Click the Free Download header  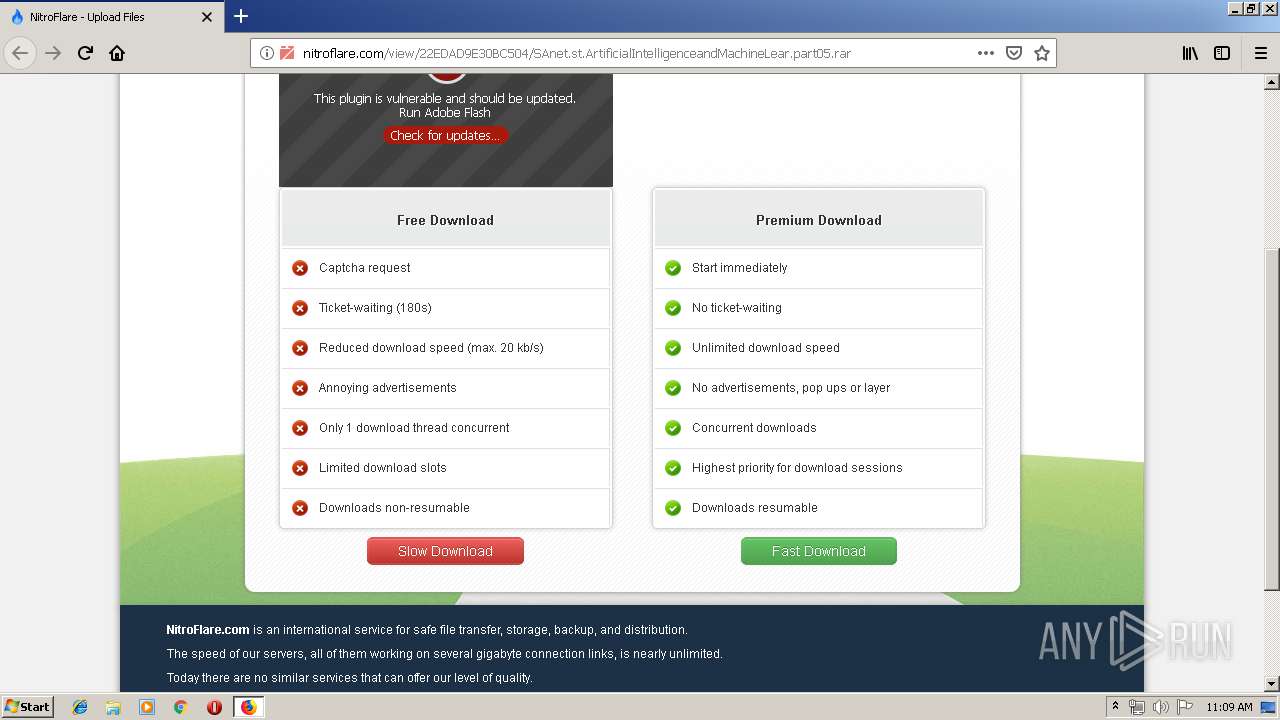pyautogui.click(x=445, y=220)
